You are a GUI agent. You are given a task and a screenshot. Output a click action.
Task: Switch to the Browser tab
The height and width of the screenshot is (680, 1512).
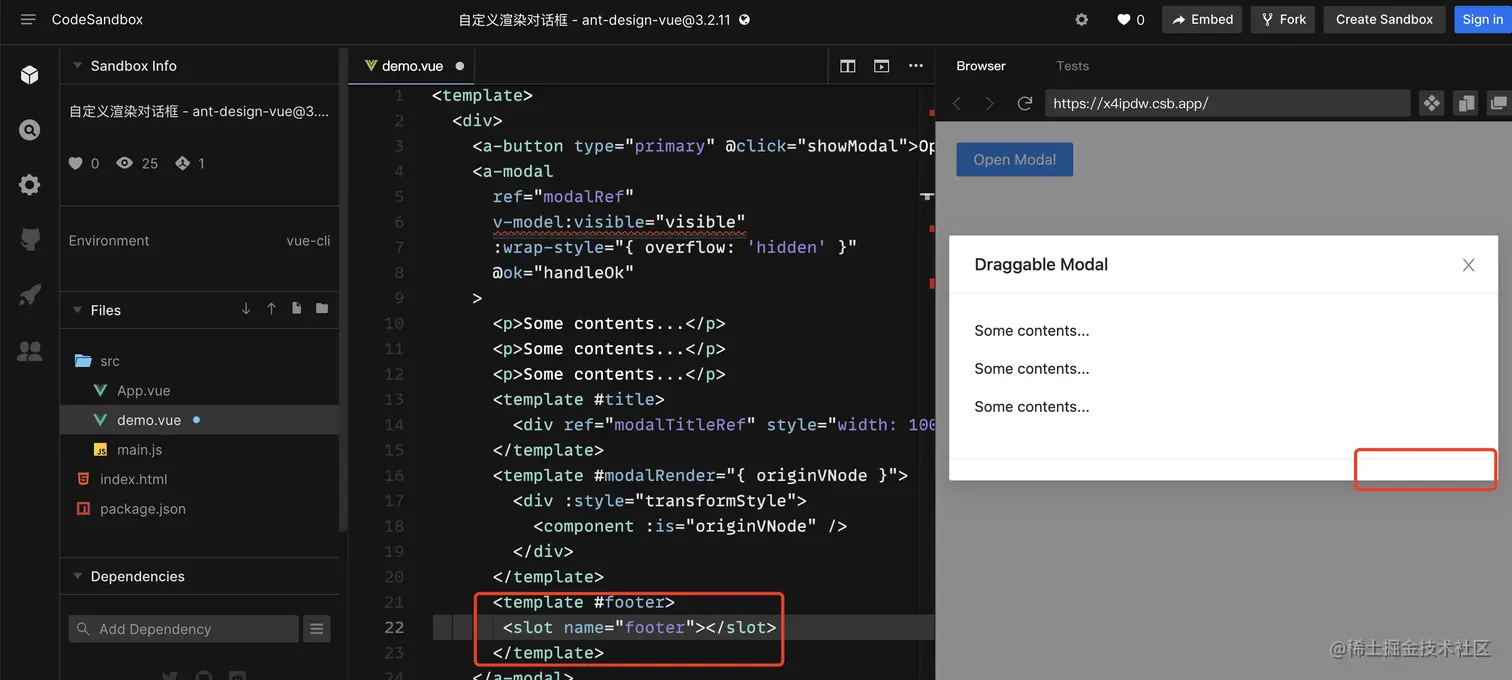click(x=981, y=66)
